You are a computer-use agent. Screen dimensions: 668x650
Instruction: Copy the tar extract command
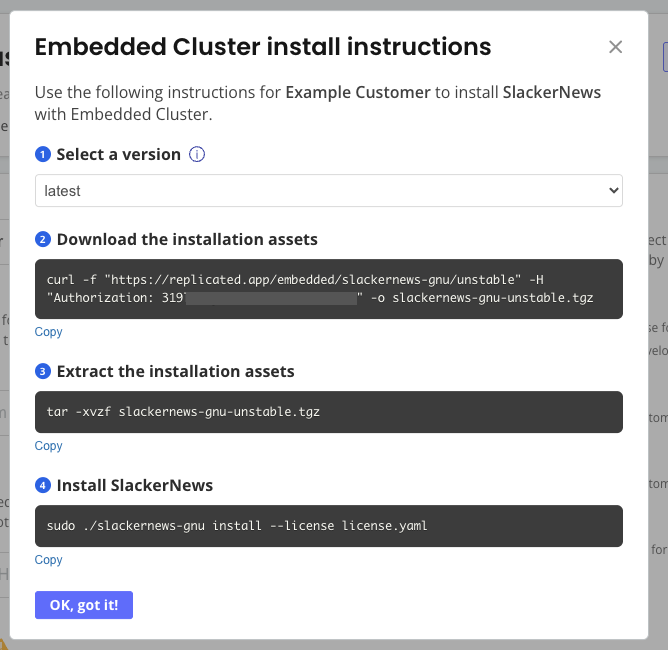(49, 446)
